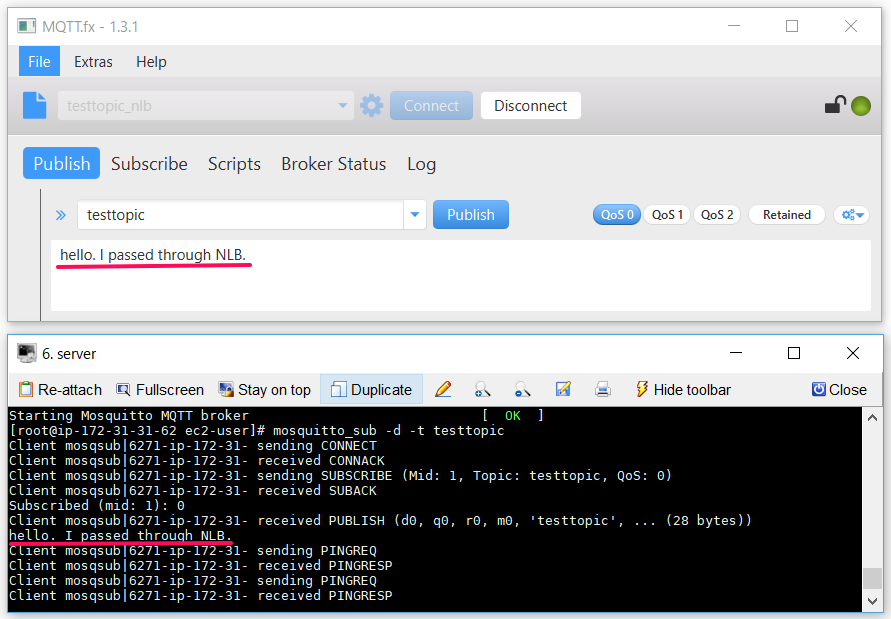Screen dimensions: 891x619
Task: Click the green connection status indicator
Action: [x=861, y=106]
